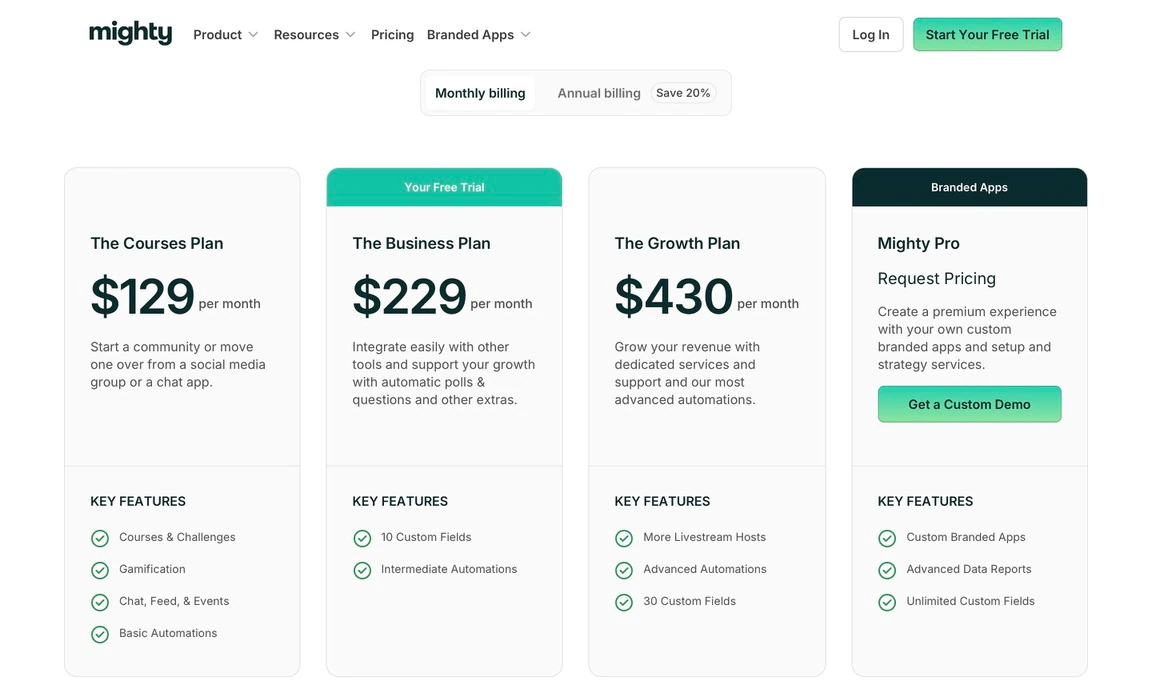Open the mighty logo homepage link
Viewport: 1152px width, 681px height.
130,33
